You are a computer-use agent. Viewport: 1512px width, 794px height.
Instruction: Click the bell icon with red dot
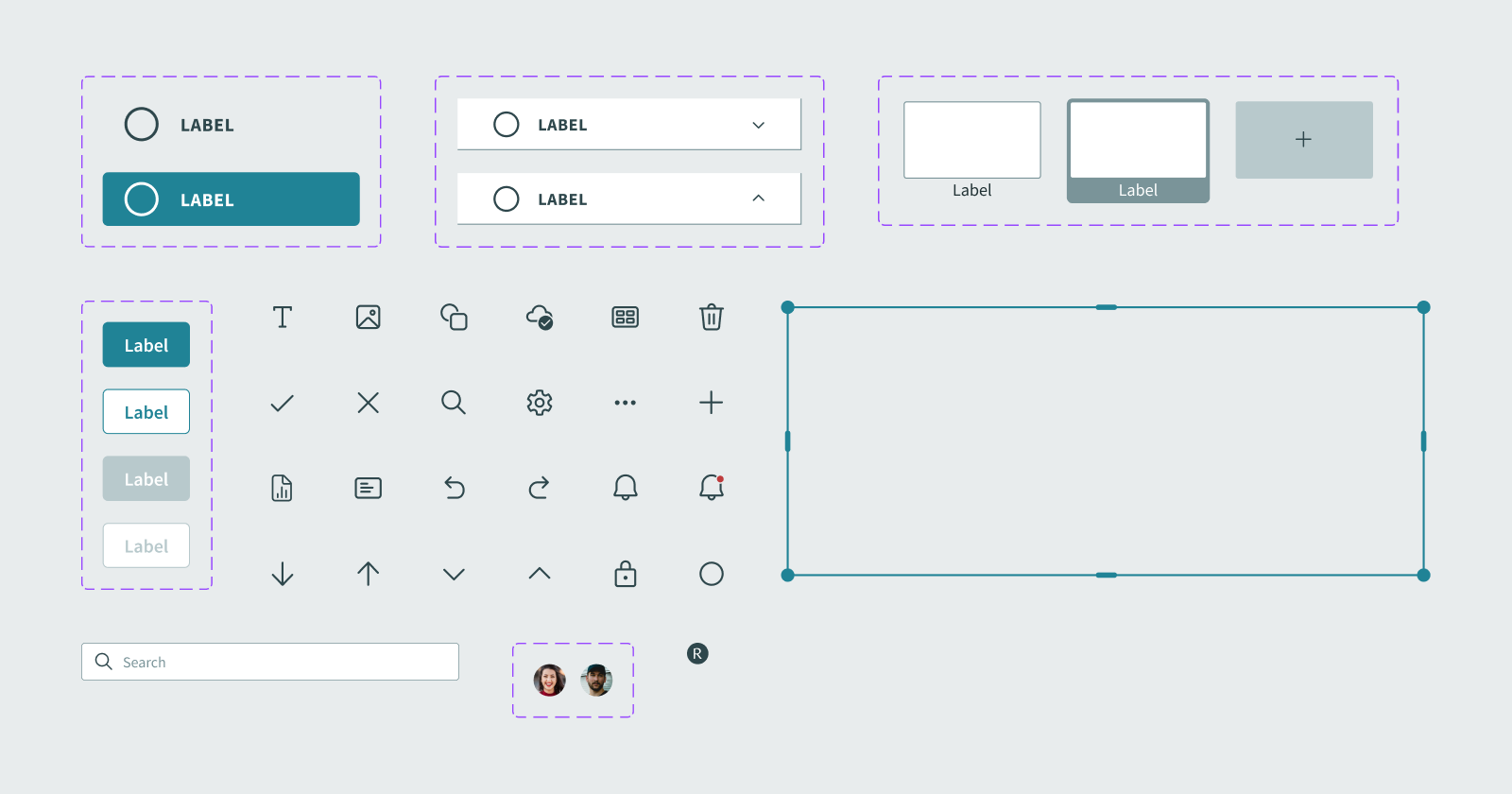[x=712, y=488]
